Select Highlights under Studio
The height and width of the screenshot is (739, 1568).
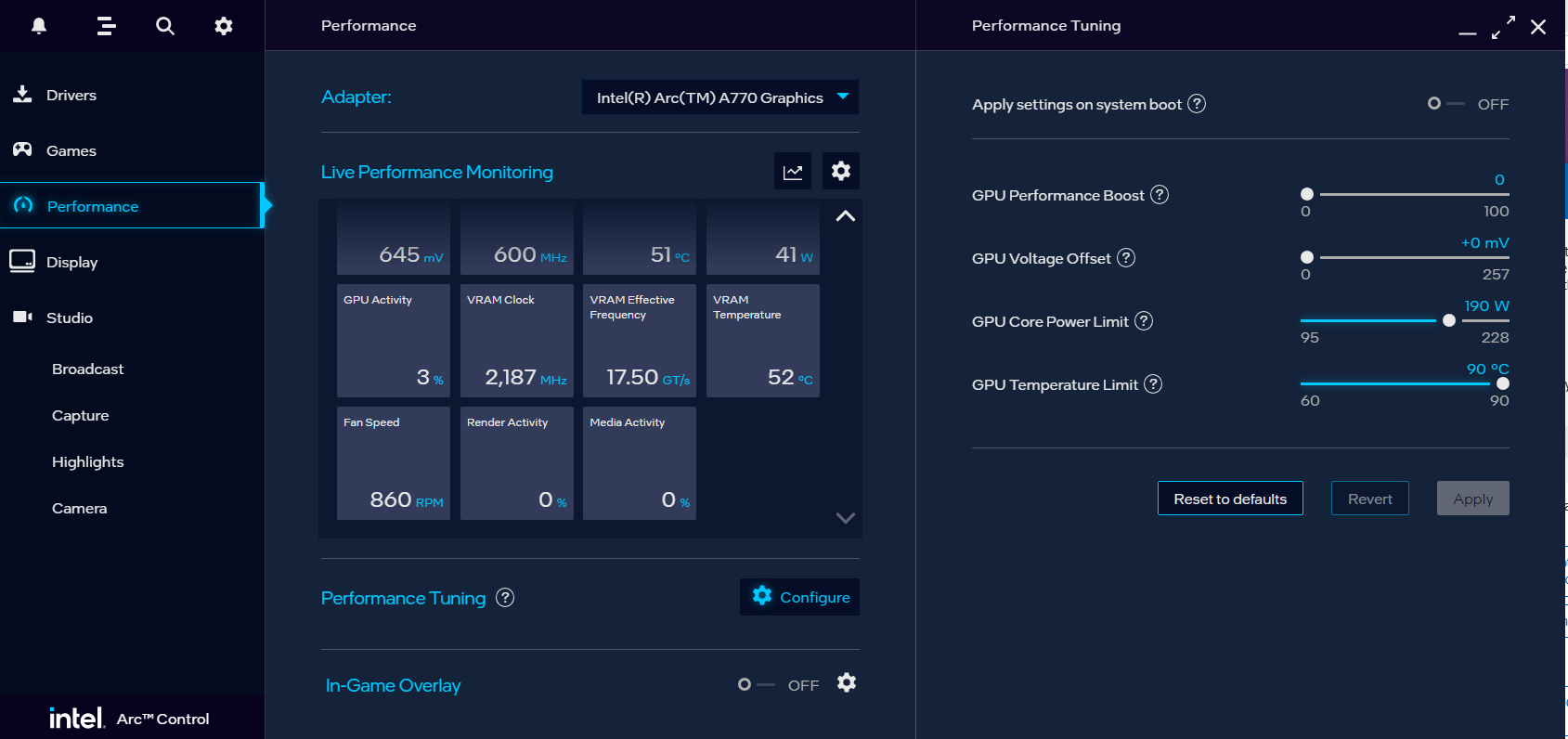coord(88,461)
